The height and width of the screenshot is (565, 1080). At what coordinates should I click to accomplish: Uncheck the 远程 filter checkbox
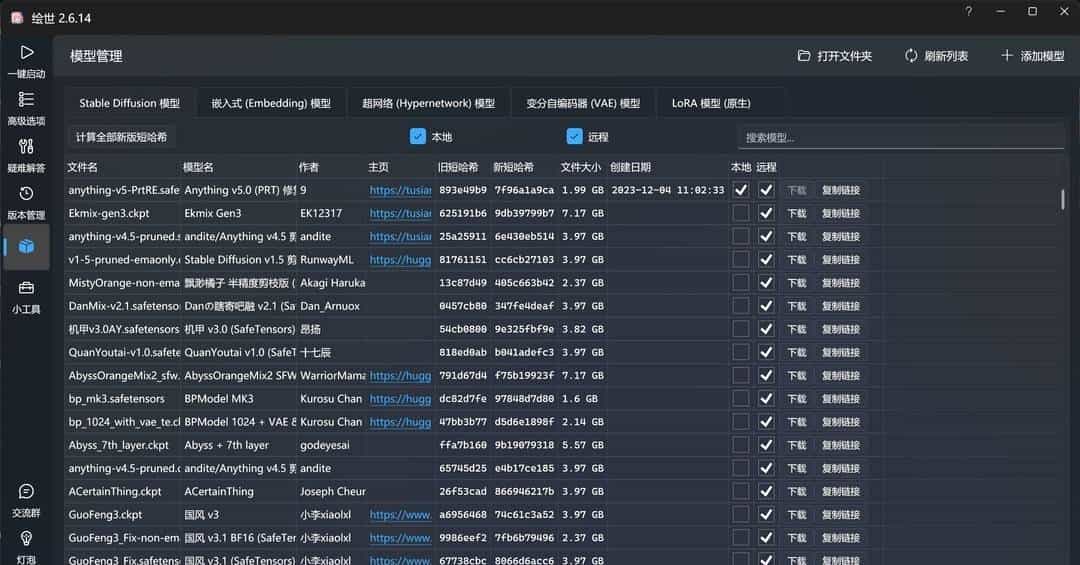(x=574, y=136)
